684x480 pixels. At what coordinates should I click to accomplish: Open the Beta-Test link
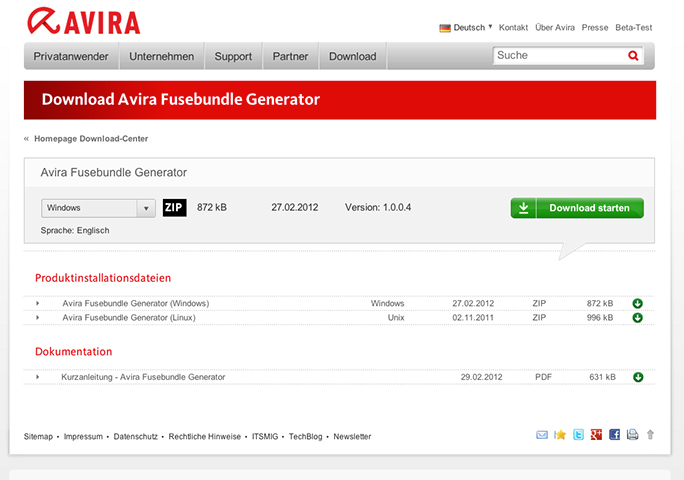click(x=634, y=27)
